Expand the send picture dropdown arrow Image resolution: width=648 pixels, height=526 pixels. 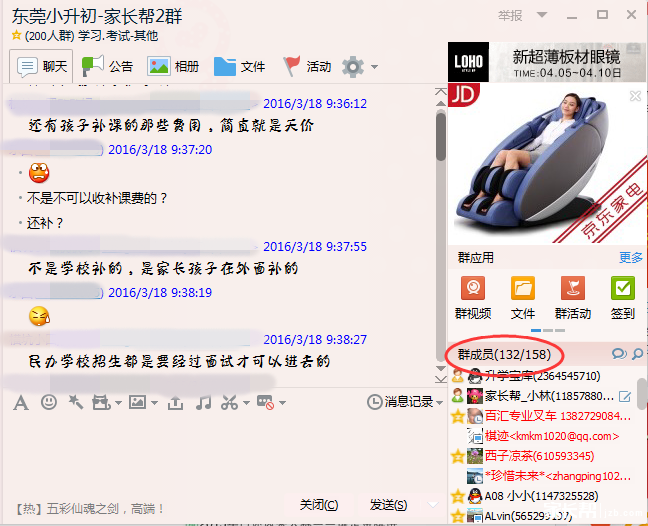(x=155, y=402)
